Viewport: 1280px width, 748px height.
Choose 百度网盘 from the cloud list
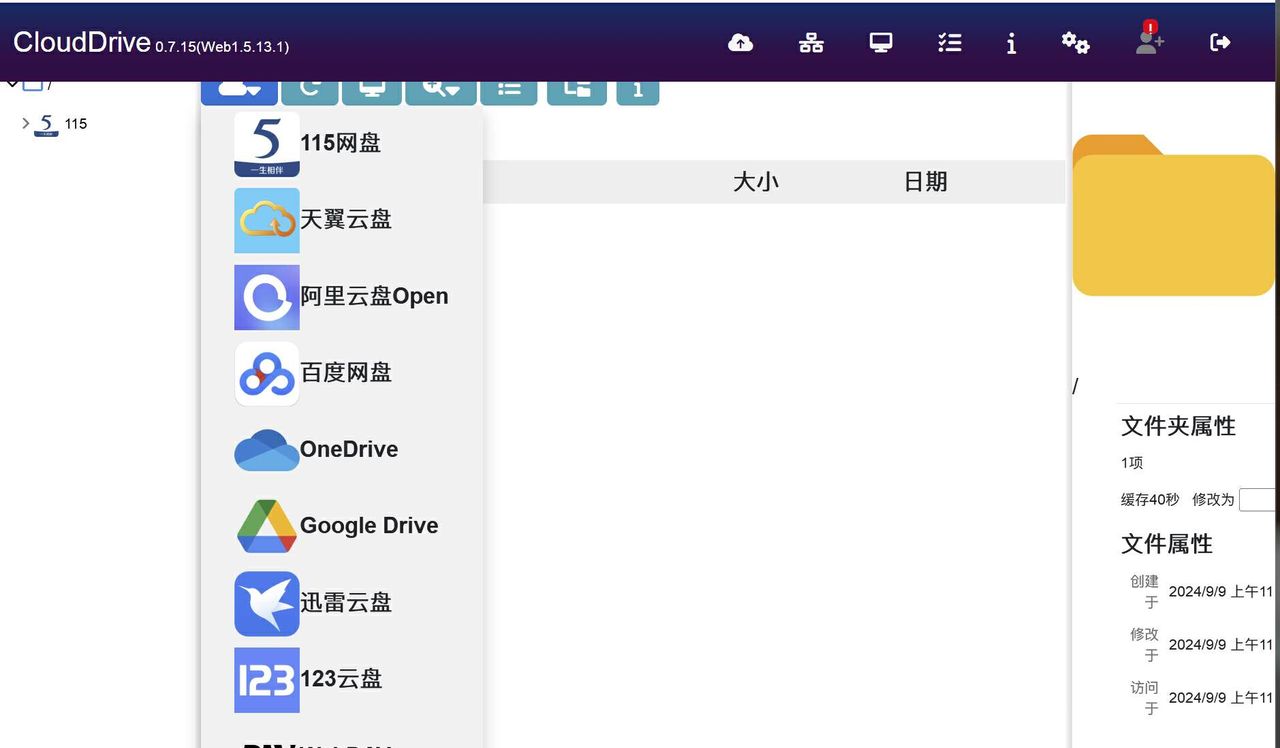341,373
